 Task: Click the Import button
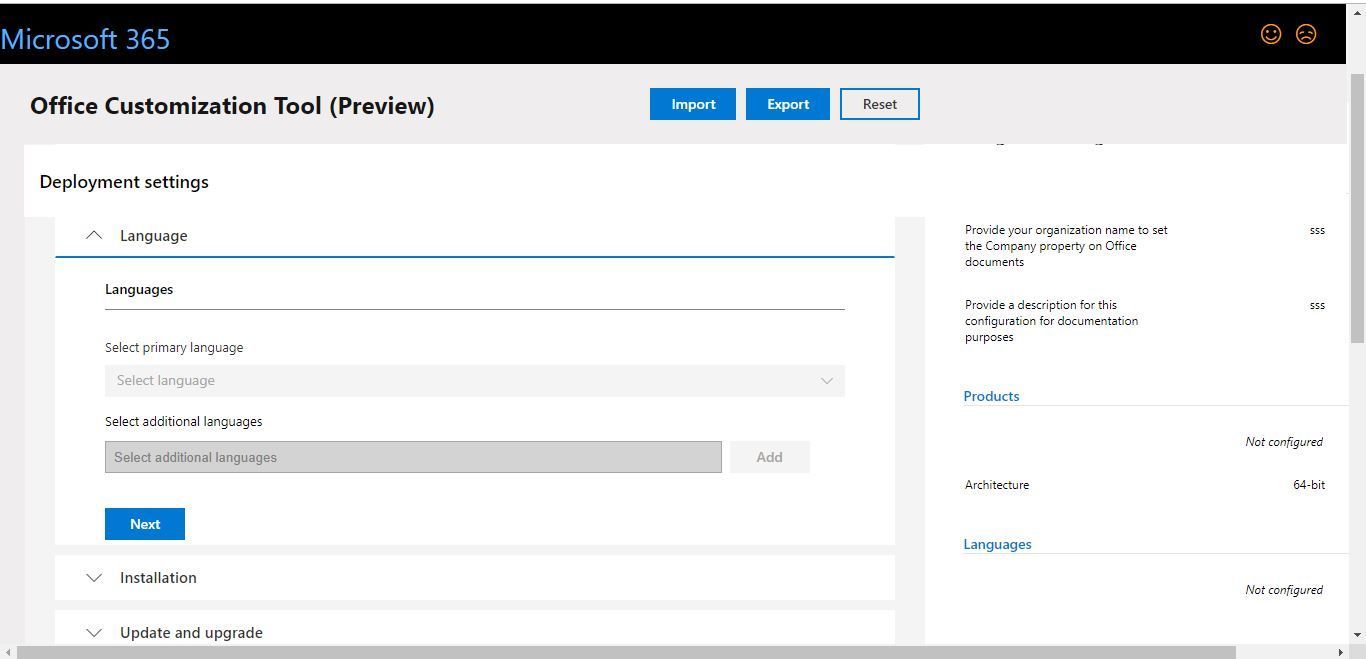(693, 104)
